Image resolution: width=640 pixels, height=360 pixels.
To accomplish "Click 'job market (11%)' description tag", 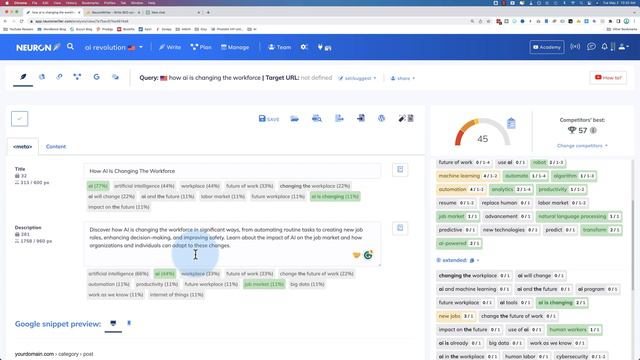I will (x=264, y=284).
